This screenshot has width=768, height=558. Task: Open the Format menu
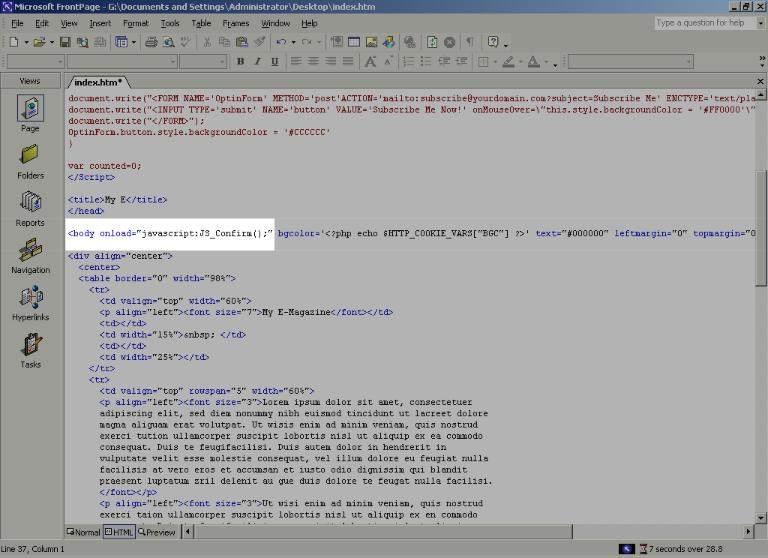(135, 23)
